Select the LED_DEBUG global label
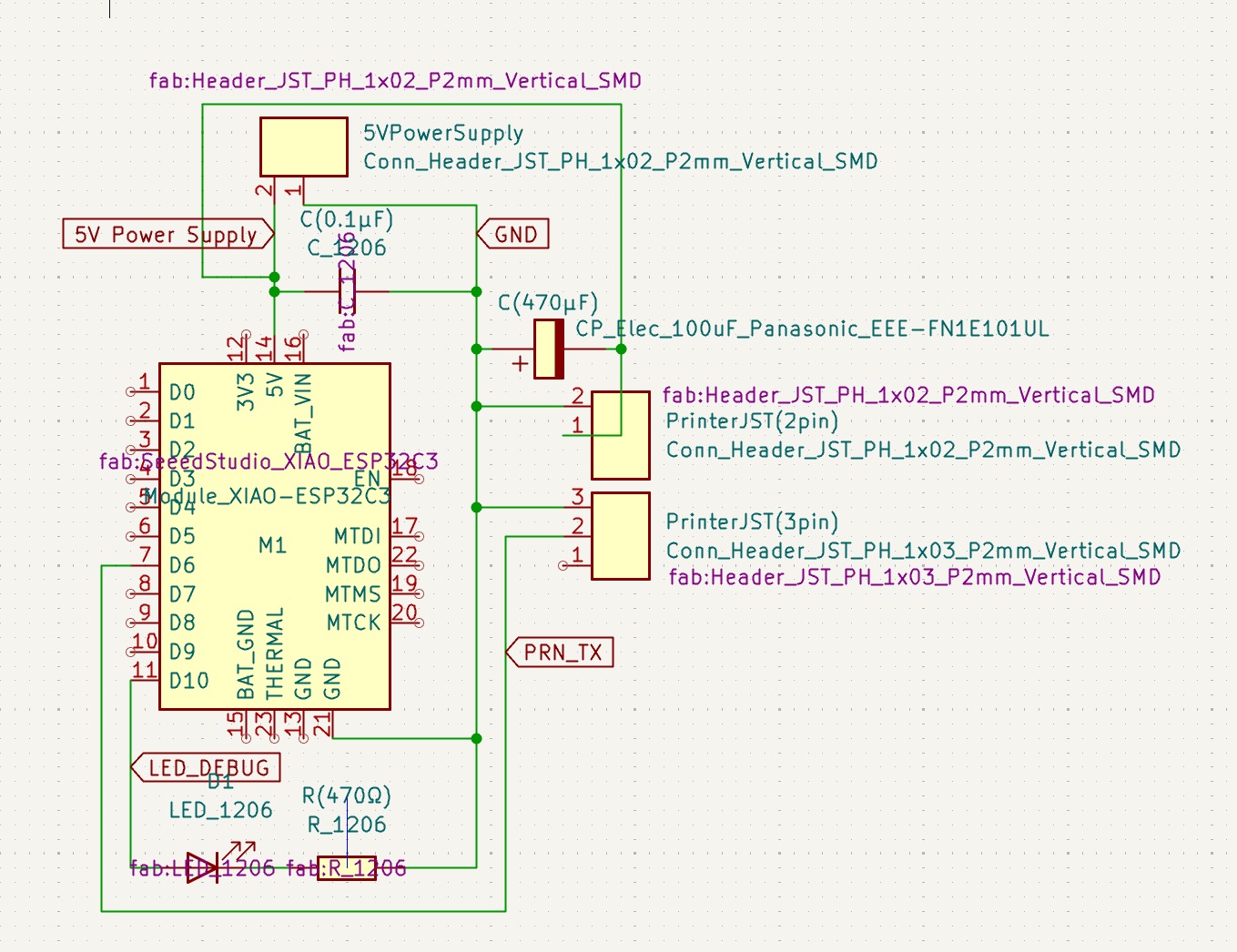The width and height of the screenshot is (1237, 952). point(208,768)
